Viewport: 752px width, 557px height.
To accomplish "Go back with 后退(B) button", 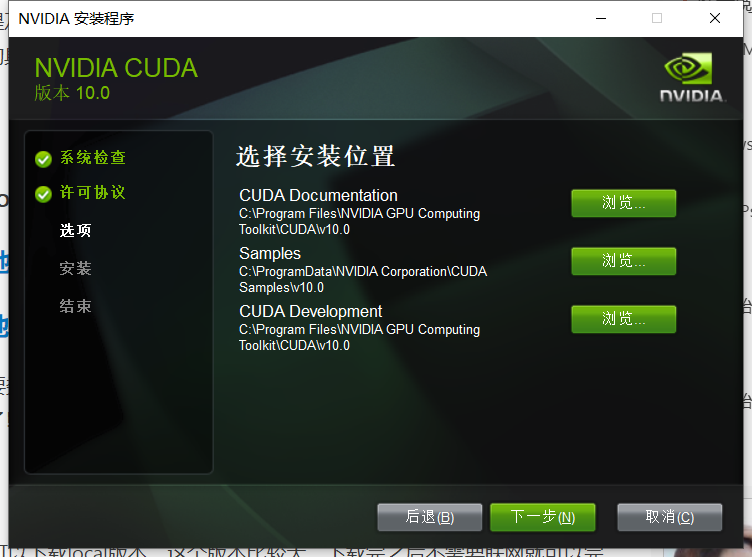I will pyautogui.click(x=430, y=517).
